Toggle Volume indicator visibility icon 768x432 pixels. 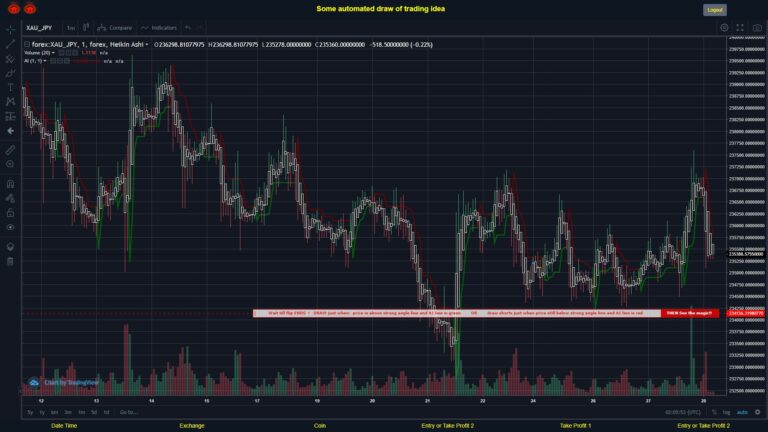pyautogui.click(x=62, y=53)
